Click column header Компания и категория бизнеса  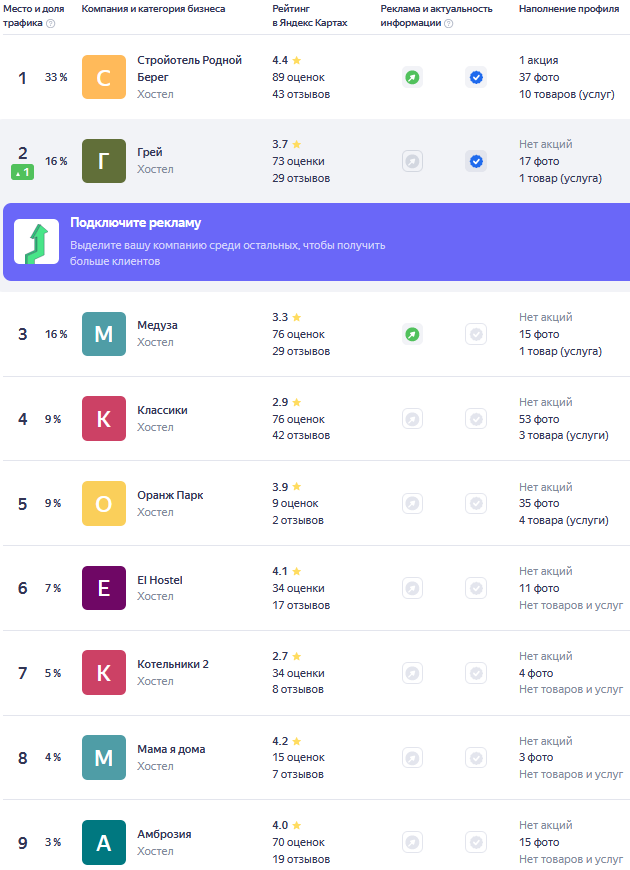point(153,9)
